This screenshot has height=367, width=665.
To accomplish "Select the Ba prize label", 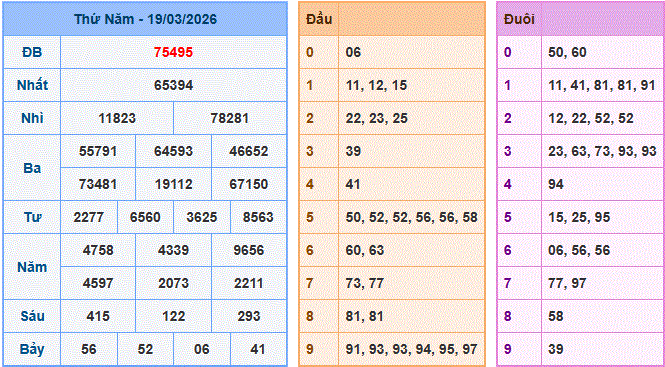I will 32,168.
